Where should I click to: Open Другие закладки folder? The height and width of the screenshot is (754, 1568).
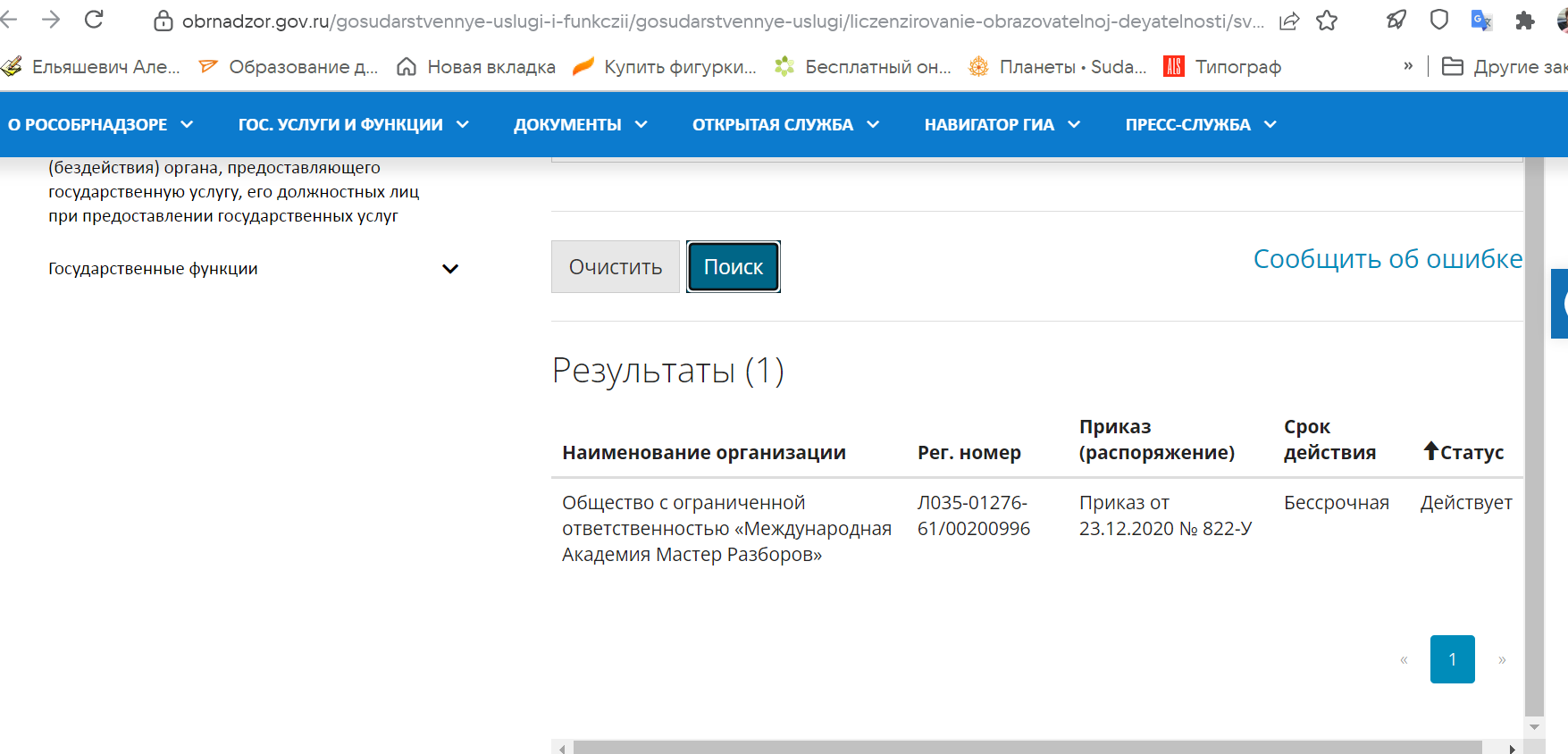tap(1505, 66)
